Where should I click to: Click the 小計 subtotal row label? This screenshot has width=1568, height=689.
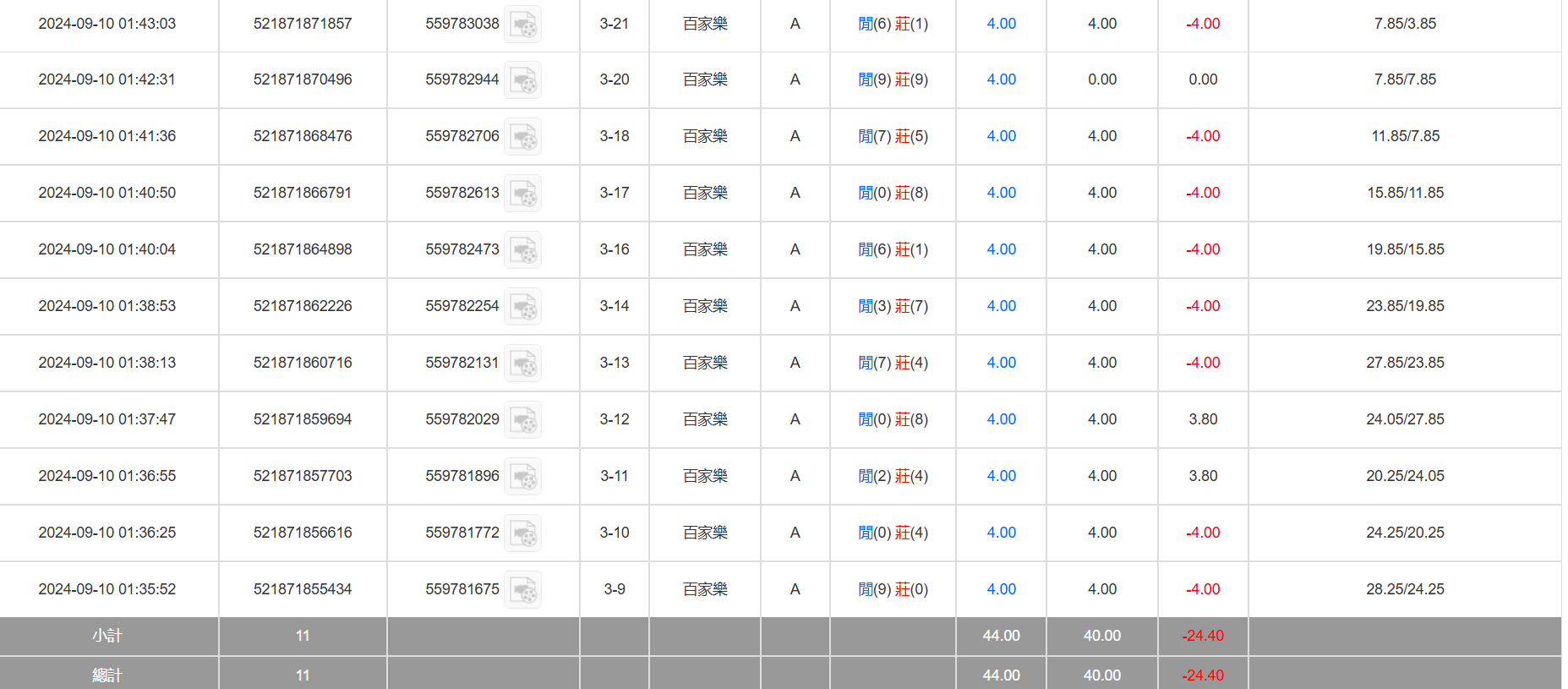(107, 636)
